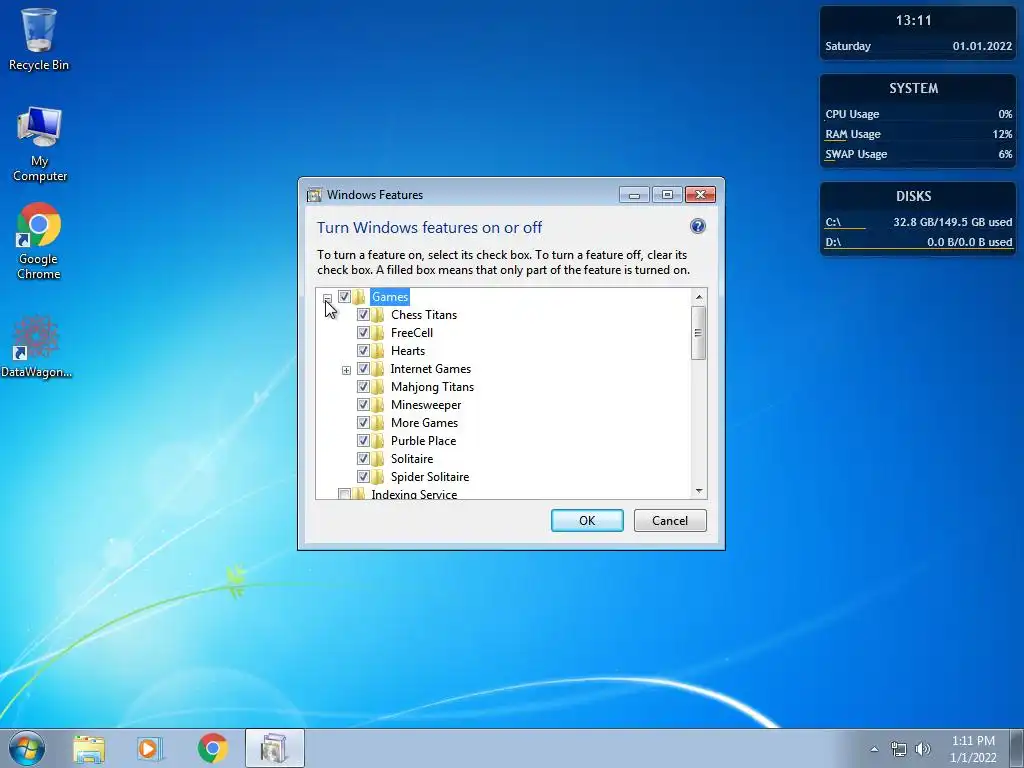This screenshot has height=768, width=1024.
Task: Click the features list scroll up arrow
Action: (699, 297)
